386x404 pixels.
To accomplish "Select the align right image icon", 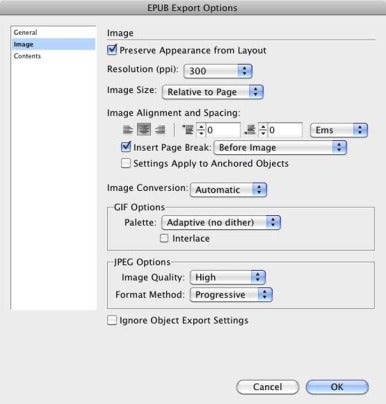I will pos(160,130).
